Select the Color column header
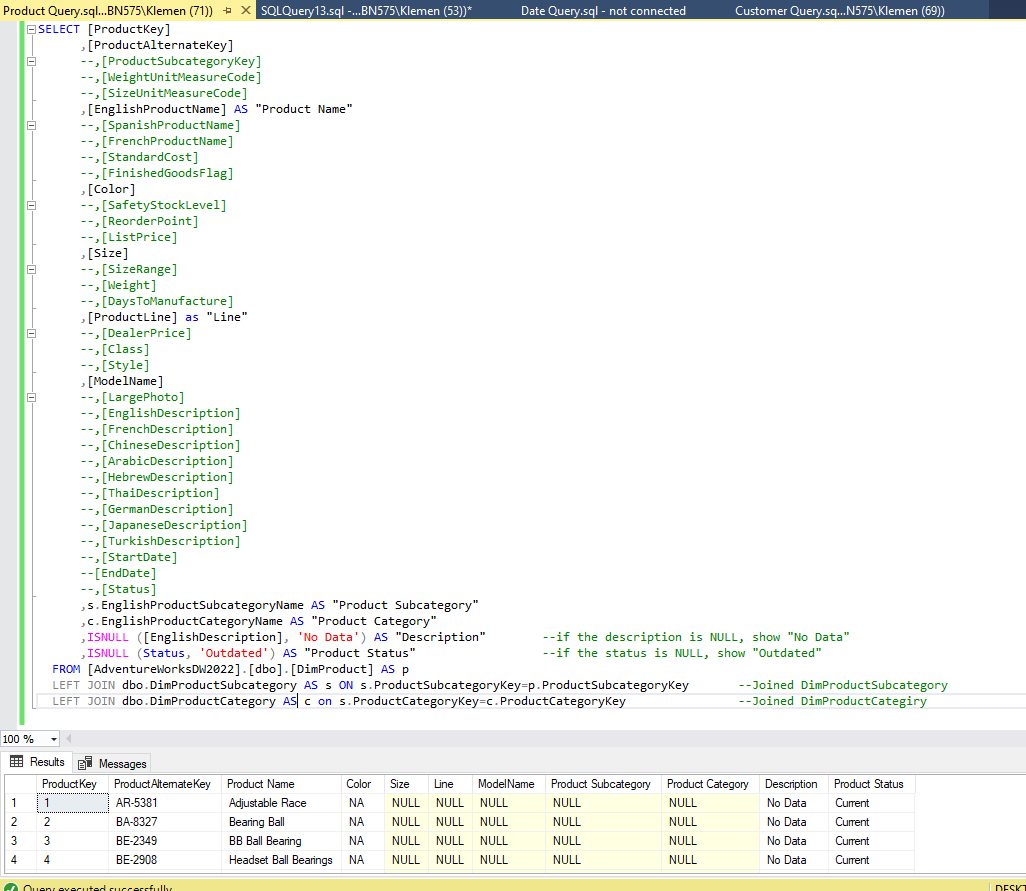The height and width of the screenshot is (891, 1026). pos(363,784)
